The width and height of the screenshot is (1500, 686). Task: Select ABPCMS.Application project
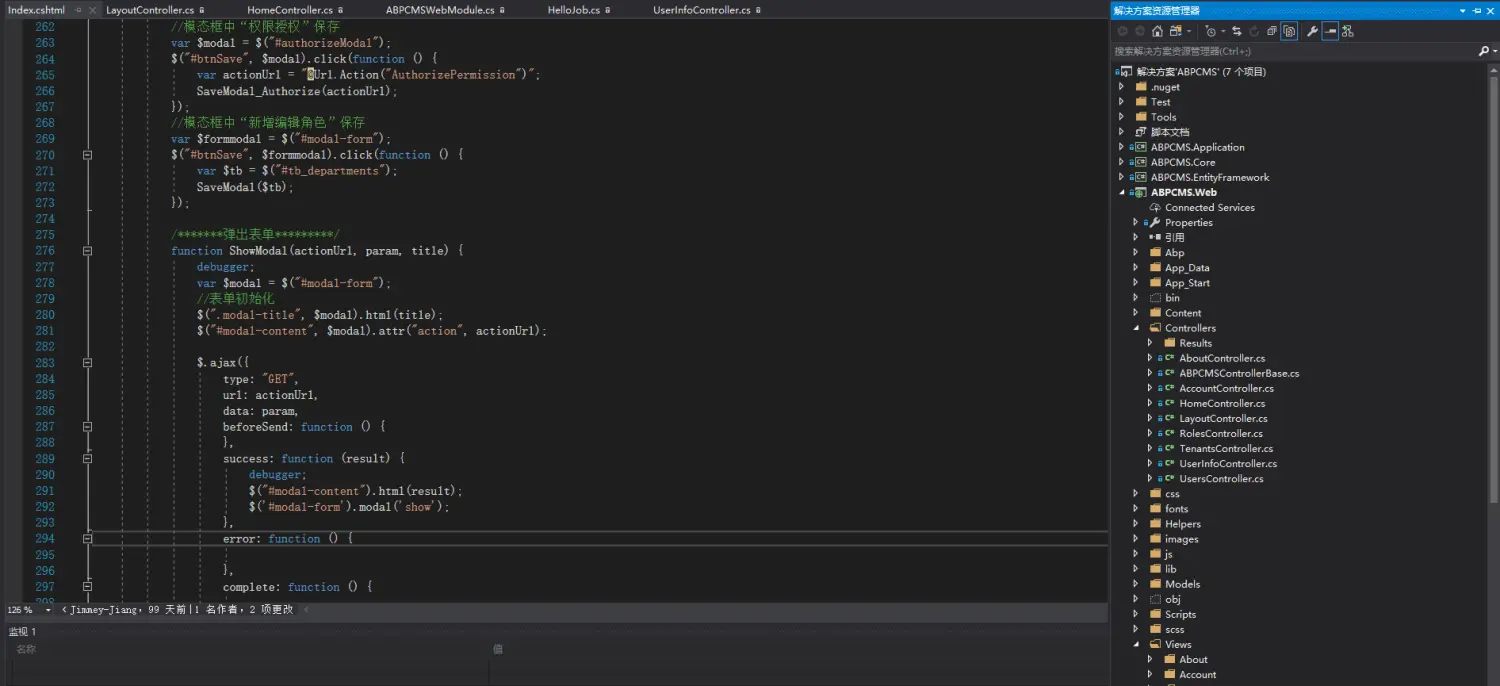(x=1197, y=147)
